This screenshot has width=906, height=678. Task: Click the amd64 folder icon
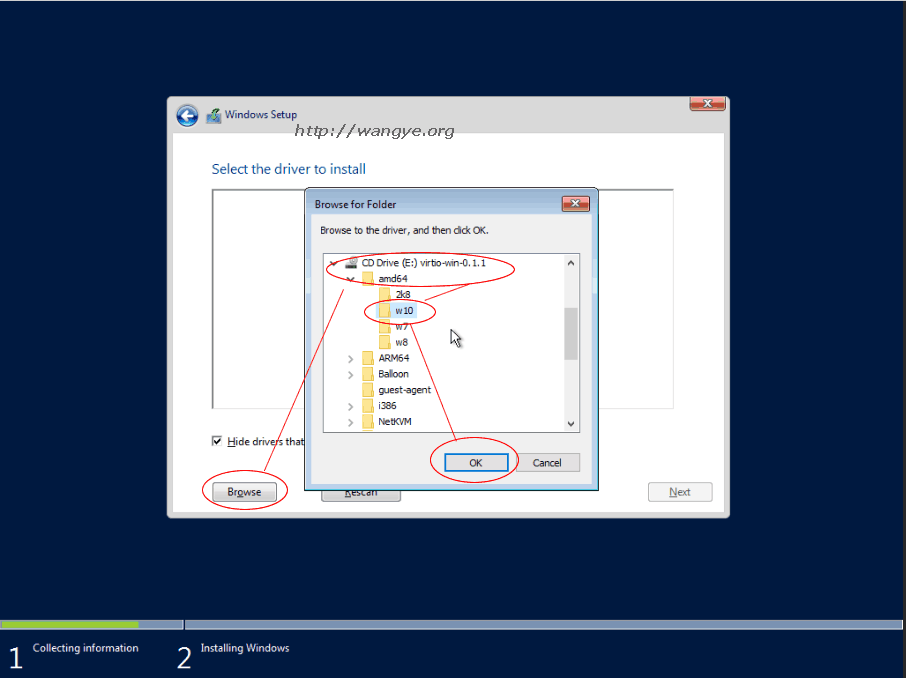click(x=368, y=279)
